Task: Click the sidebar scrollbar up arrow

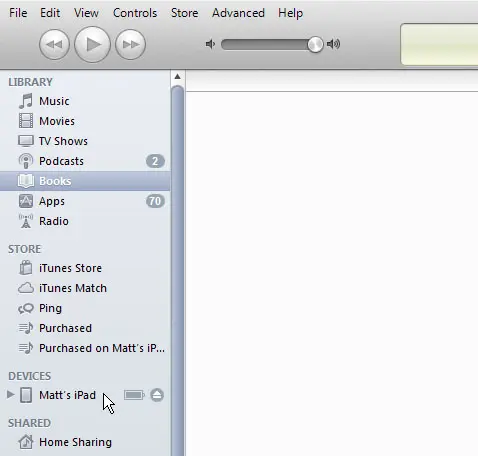Action: (178, 77)
